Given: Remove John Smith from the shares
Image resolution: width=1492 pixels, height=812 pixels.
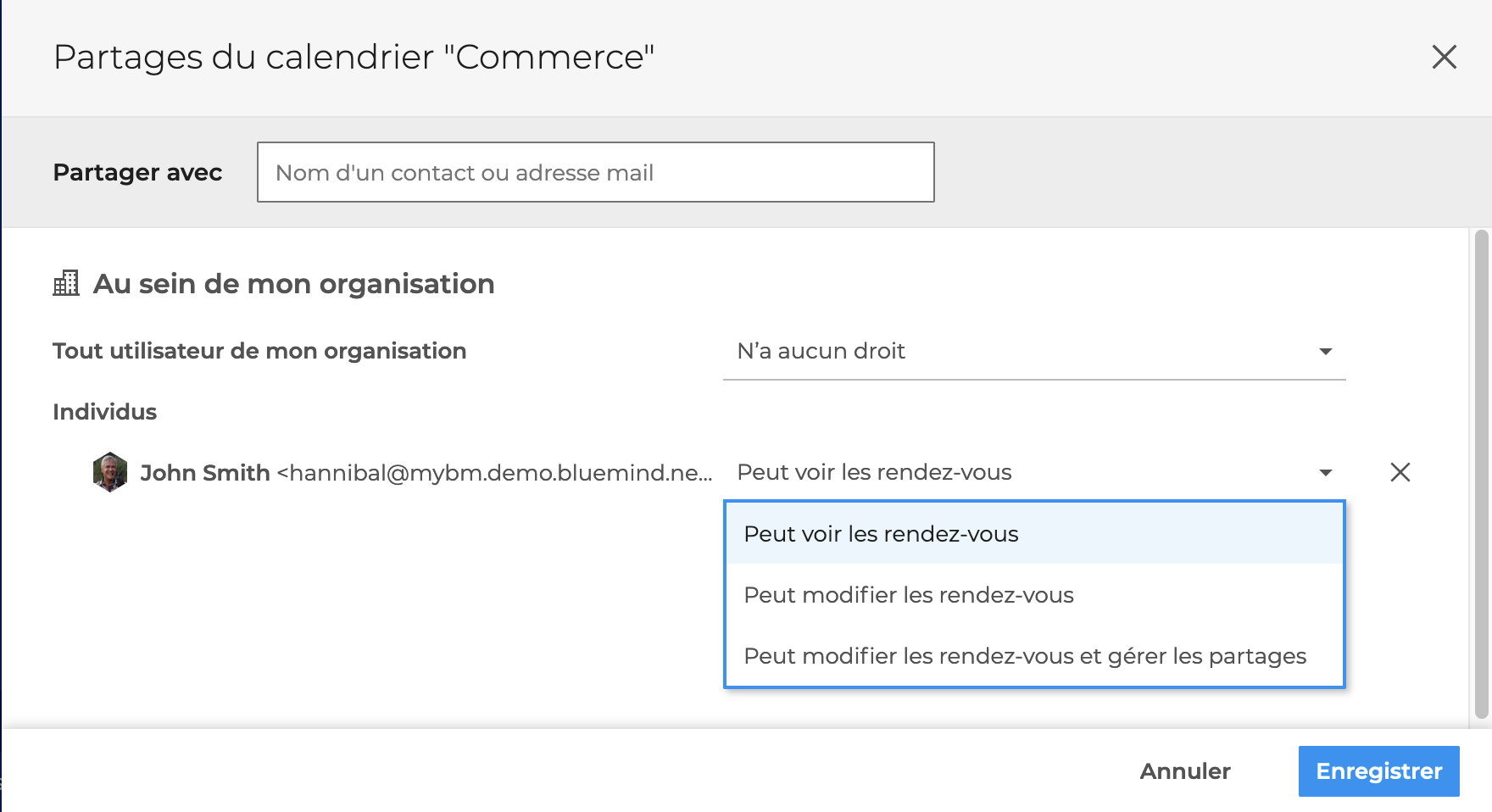Looking at the screenshot, I should pos(1400,472).
